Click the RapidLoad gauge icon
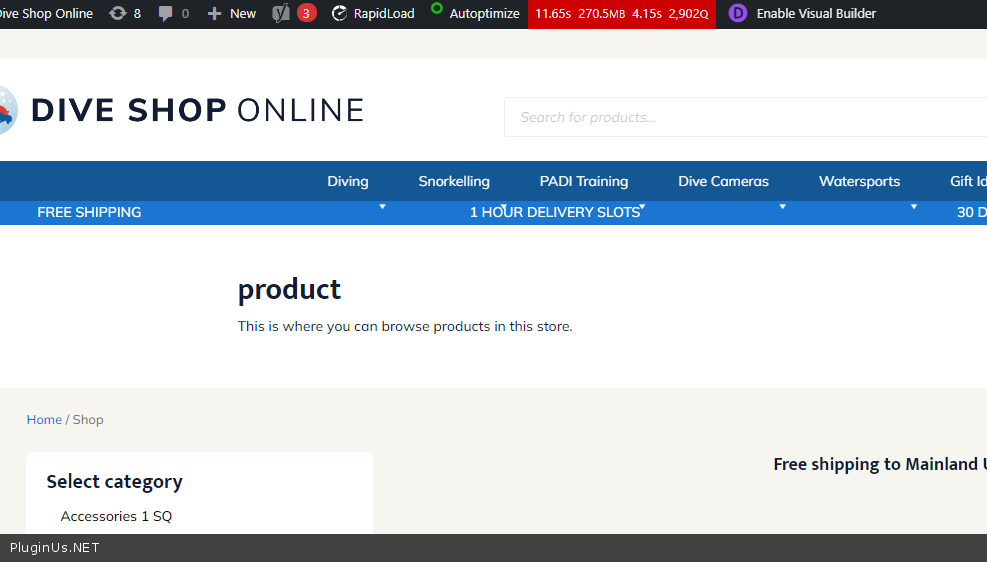This screenshot has width=987, height=562. [339, 14]
